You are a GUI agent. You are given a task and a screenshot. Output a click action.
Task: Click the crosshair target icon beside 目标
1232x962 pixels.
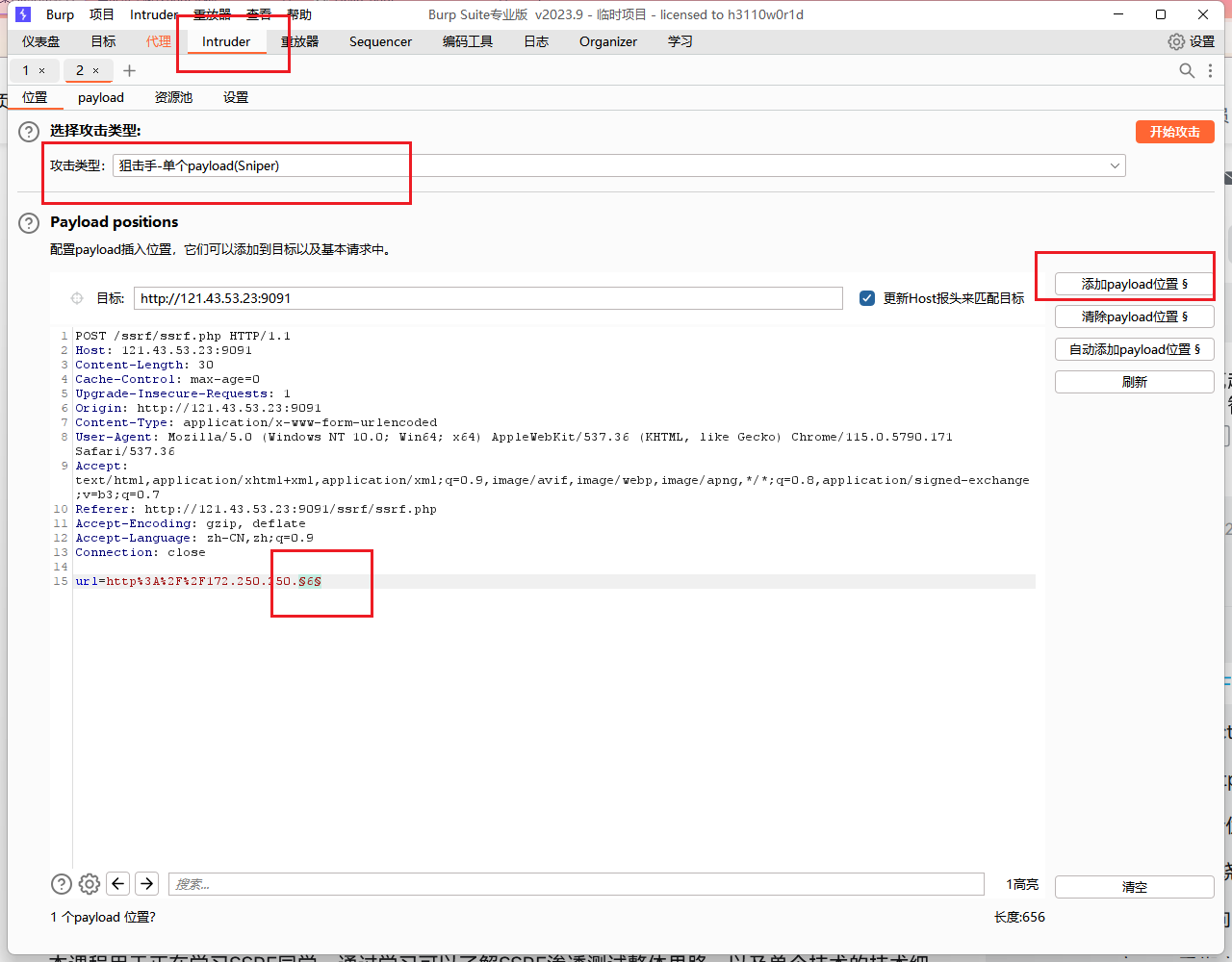click(77, 298)
